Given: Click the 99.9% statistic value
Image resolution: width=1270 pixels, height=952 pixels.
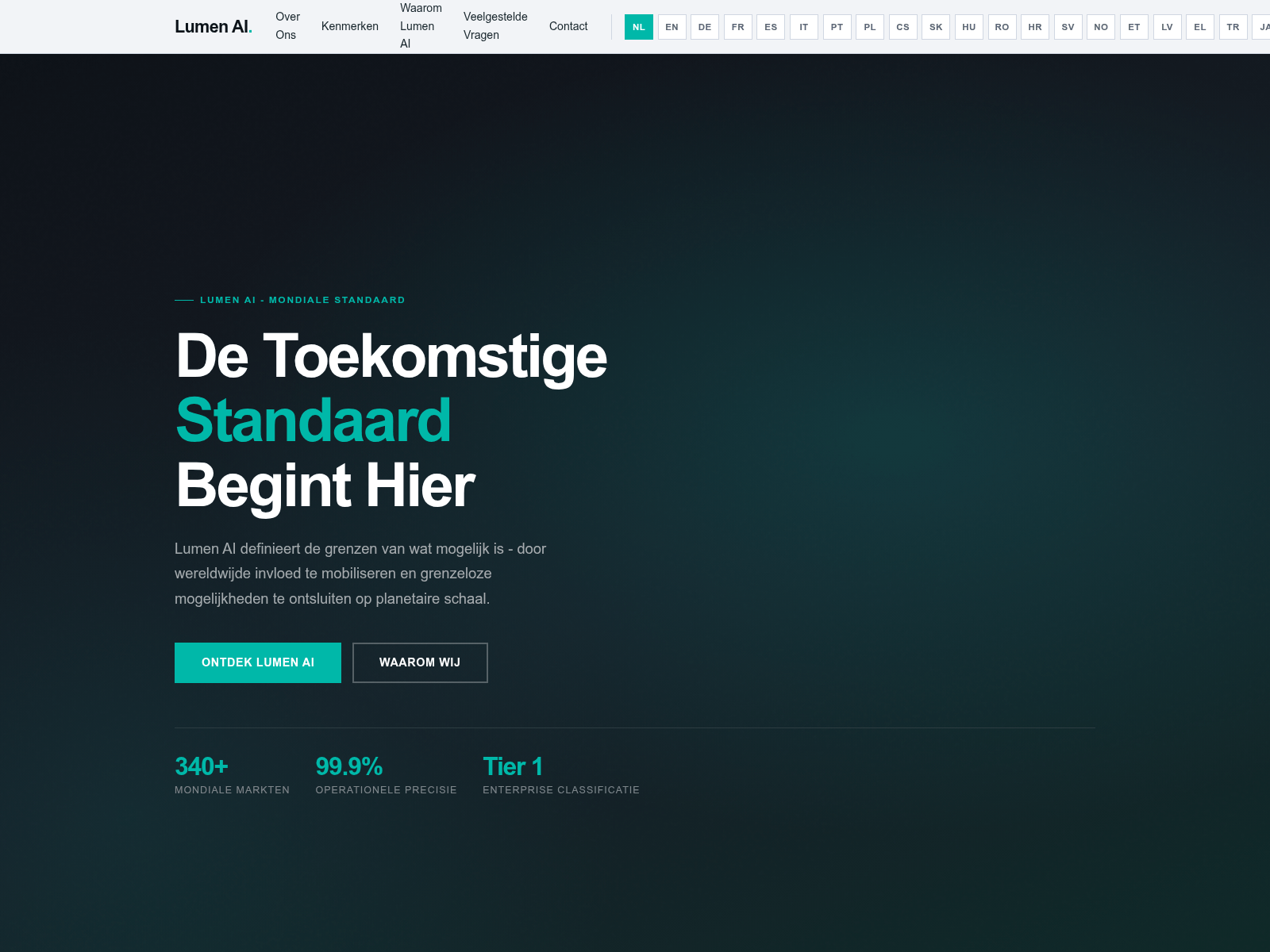Looking at the screenshot, I should tap(349, 766).
